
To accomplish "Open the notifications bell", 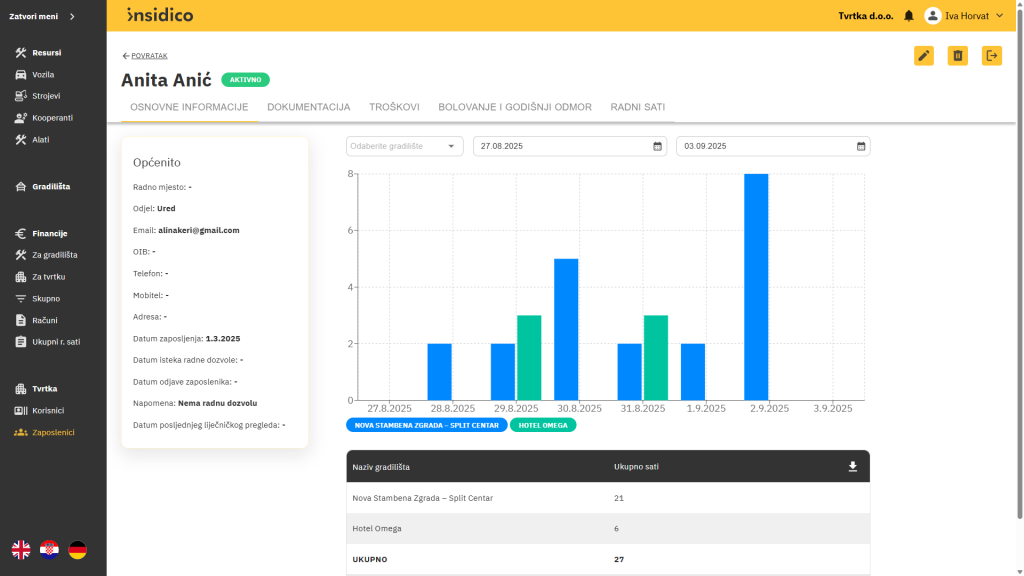I will tap(908, 16).
